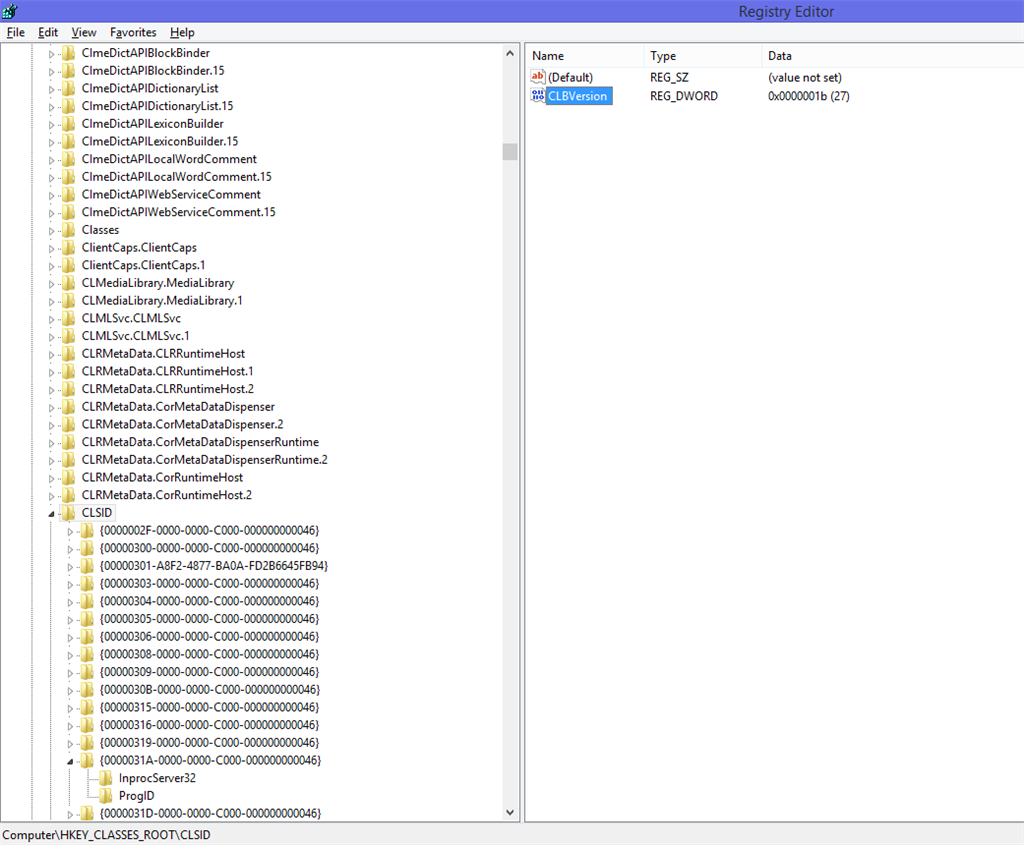Image resolution: width=1024 pixels, height=845 pixels.
Task: Click folder icon of CLMLSvc.CLMLSvc.1
Action: pyautogui.click(x=69, y=336)
